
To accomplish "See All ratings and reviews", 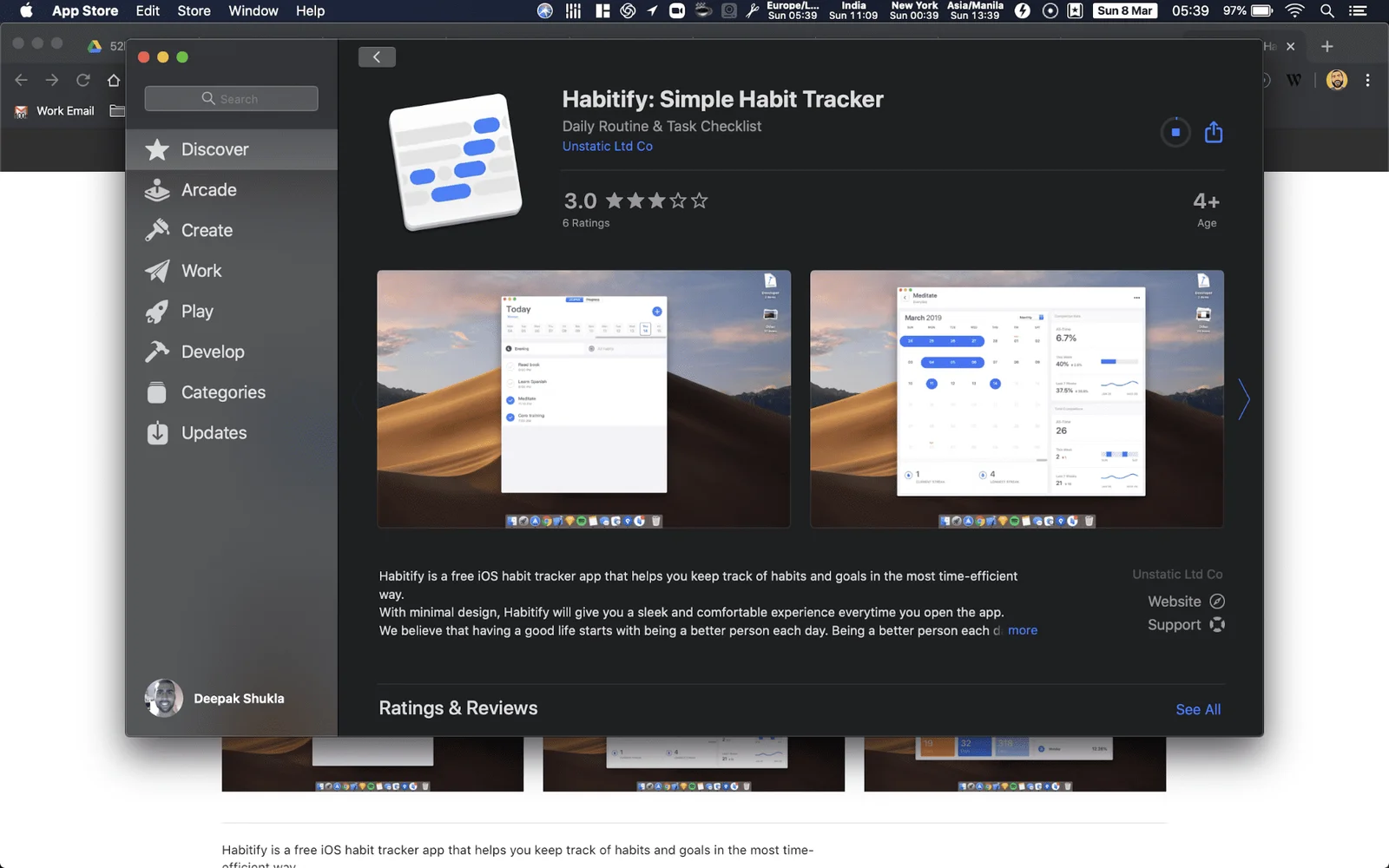I will 1198,709.
